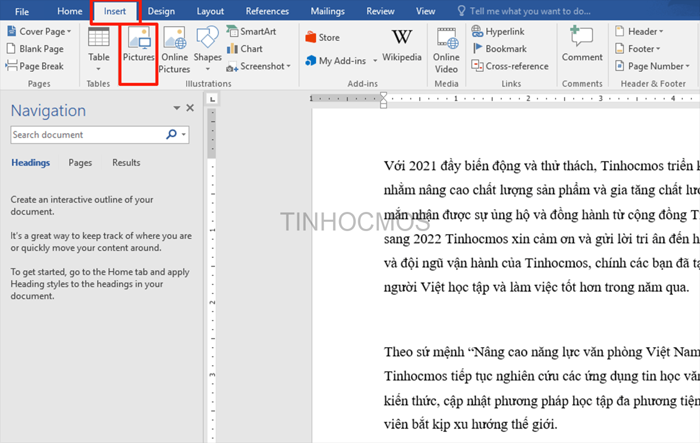Image resolution: width=700 pixels, height=443 pixels.
Task: Insert a Cross-reference
Action: tap(510, 66)
